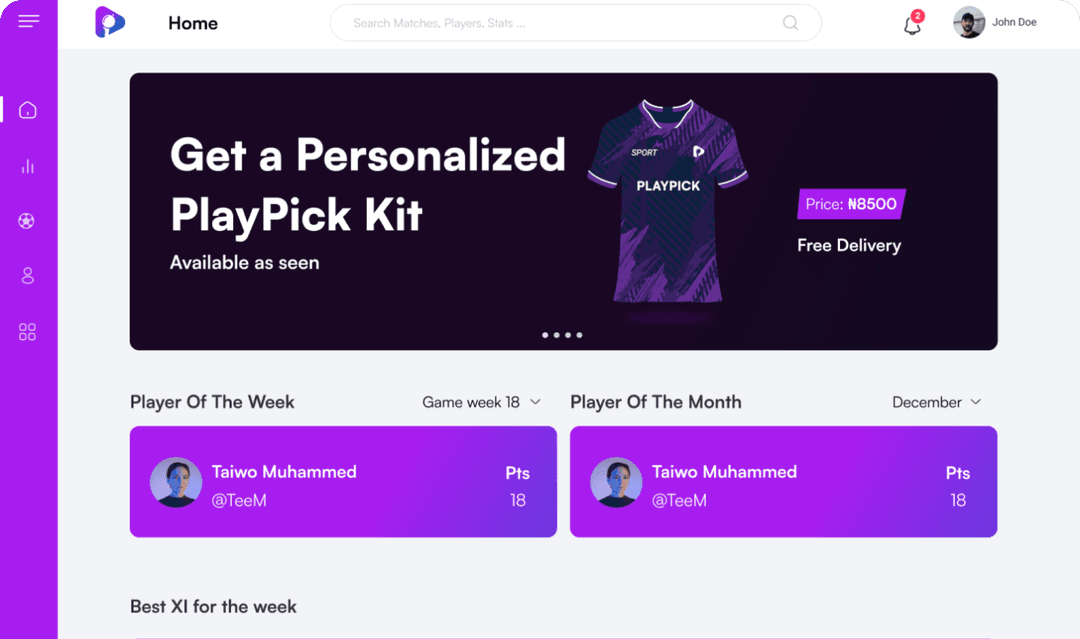1080x639 pixels.
Task: Expand the Game week 18 dropdown
Action: pos(481,402)
